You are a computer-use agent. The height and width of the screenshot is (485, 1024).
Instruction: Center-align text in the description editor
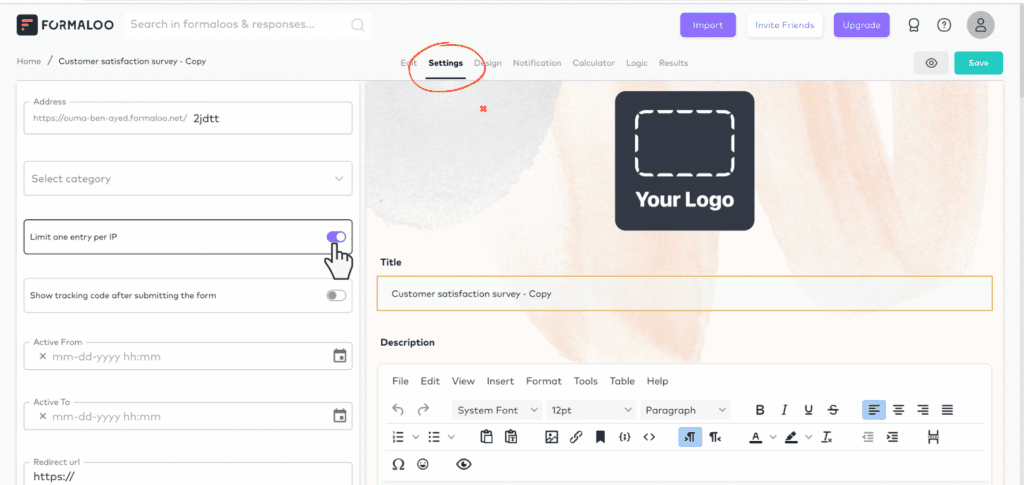(x=899, y=410)
